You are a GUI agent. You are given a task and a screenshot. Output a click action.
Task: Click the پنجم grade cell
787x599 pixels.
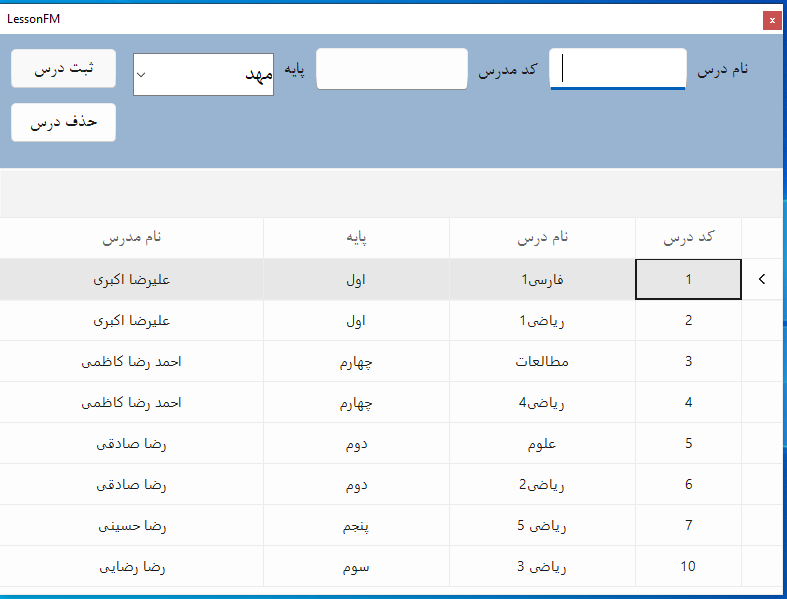pyautogui.click(x=356, y=526)
